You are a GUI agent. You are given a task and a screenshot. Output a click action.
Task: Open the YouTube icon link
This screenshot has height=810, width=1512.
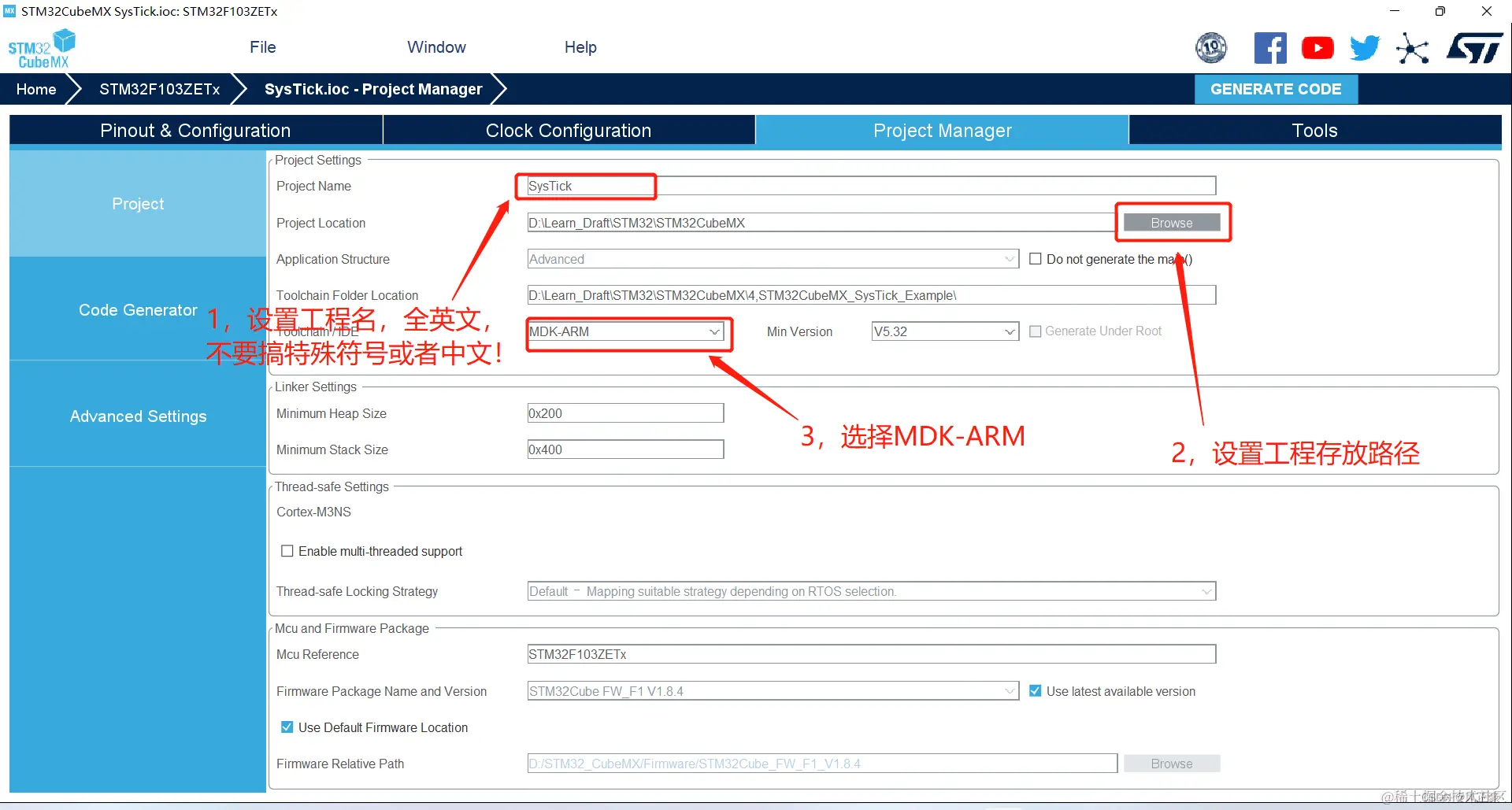(x=1317, y=48)
